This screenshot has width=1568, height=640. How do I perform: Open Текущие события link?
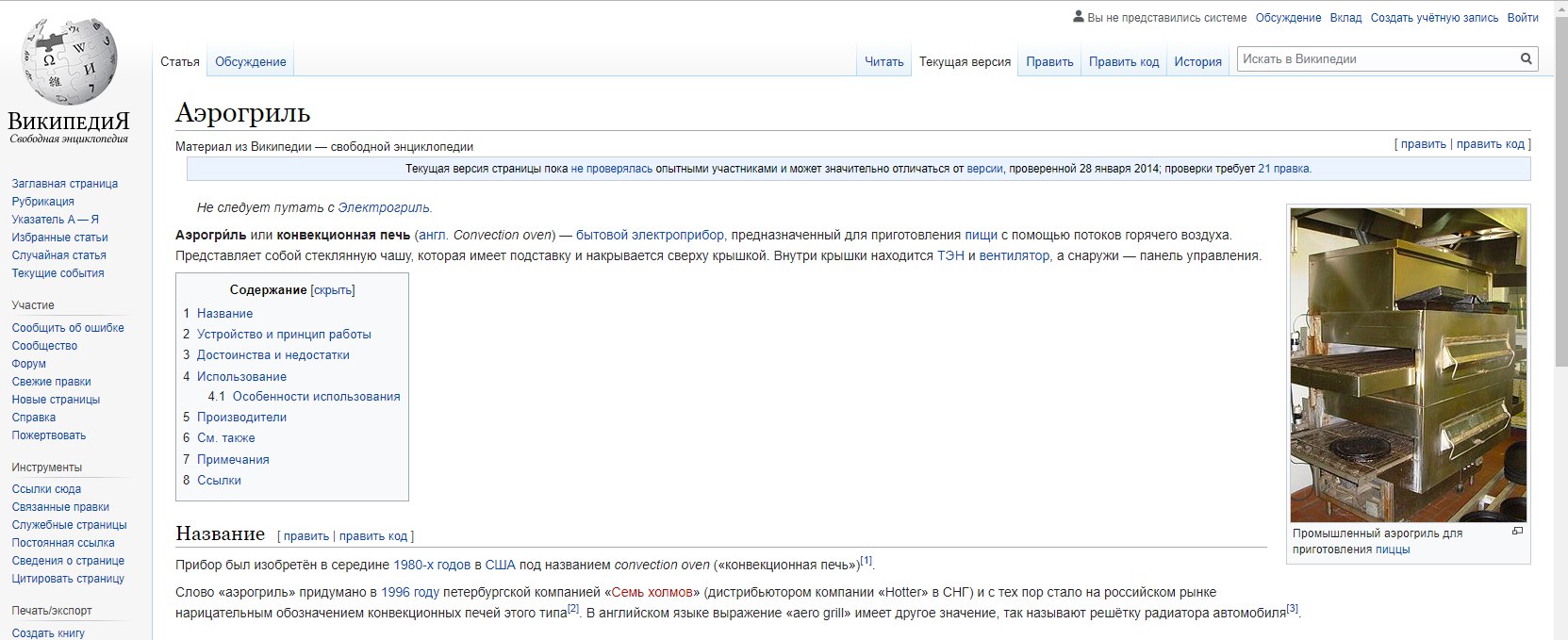point(58,273)
